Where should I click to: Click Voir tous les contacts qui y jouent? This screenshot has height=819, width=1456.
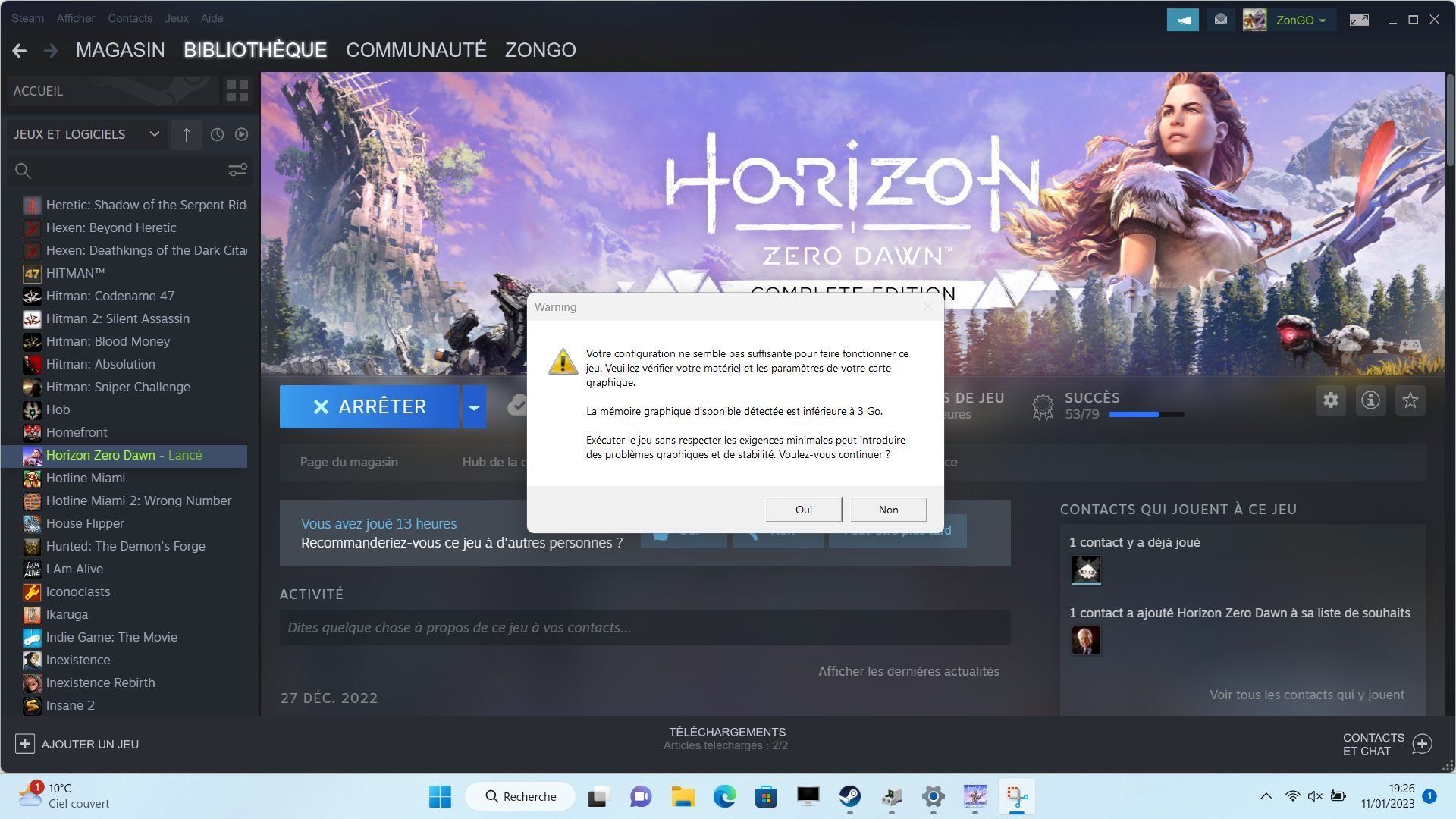click(x=1307, y=695)
